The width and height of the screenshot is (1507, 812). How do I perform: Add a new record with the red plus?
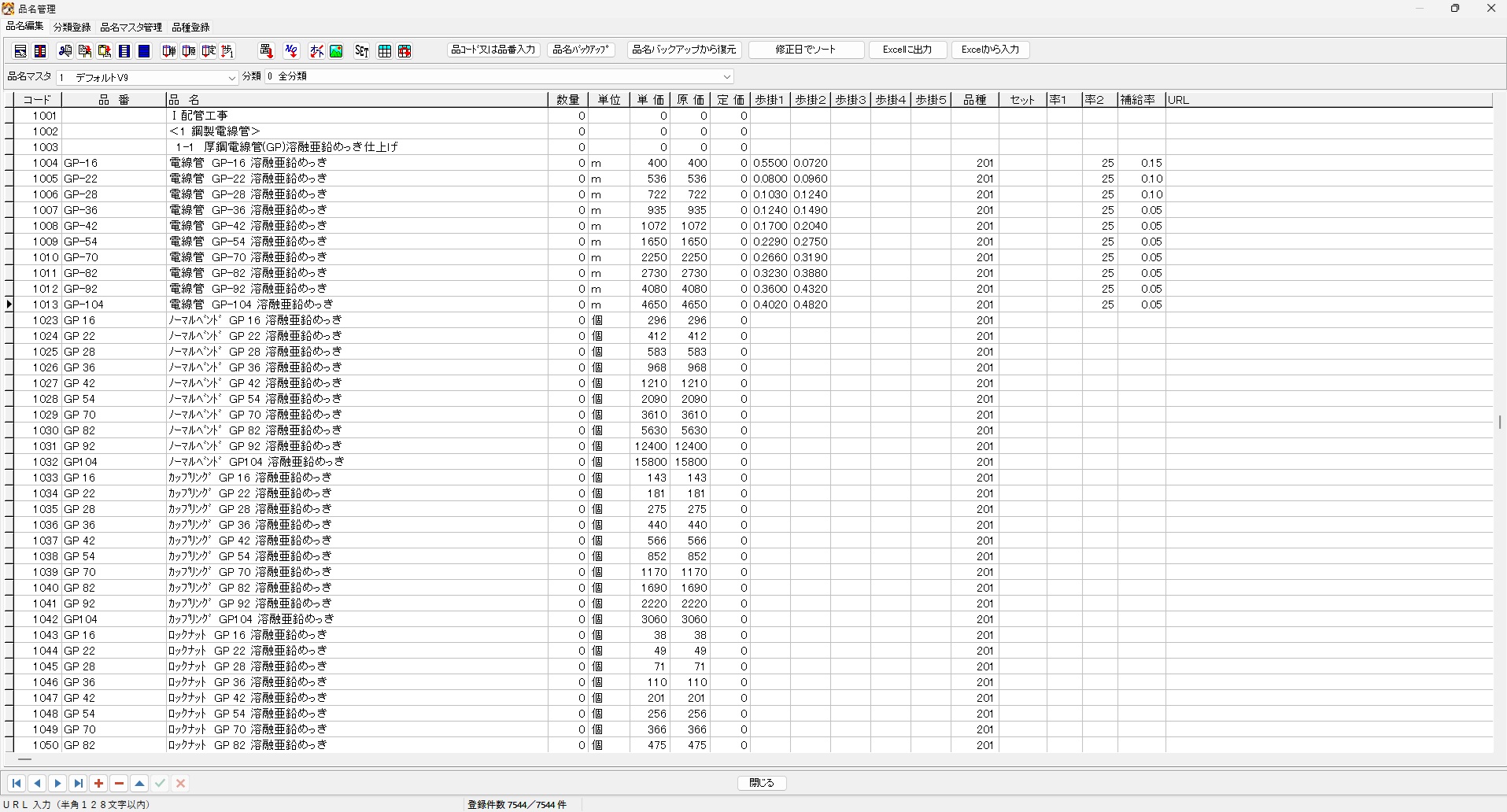(x=98, y=783)
